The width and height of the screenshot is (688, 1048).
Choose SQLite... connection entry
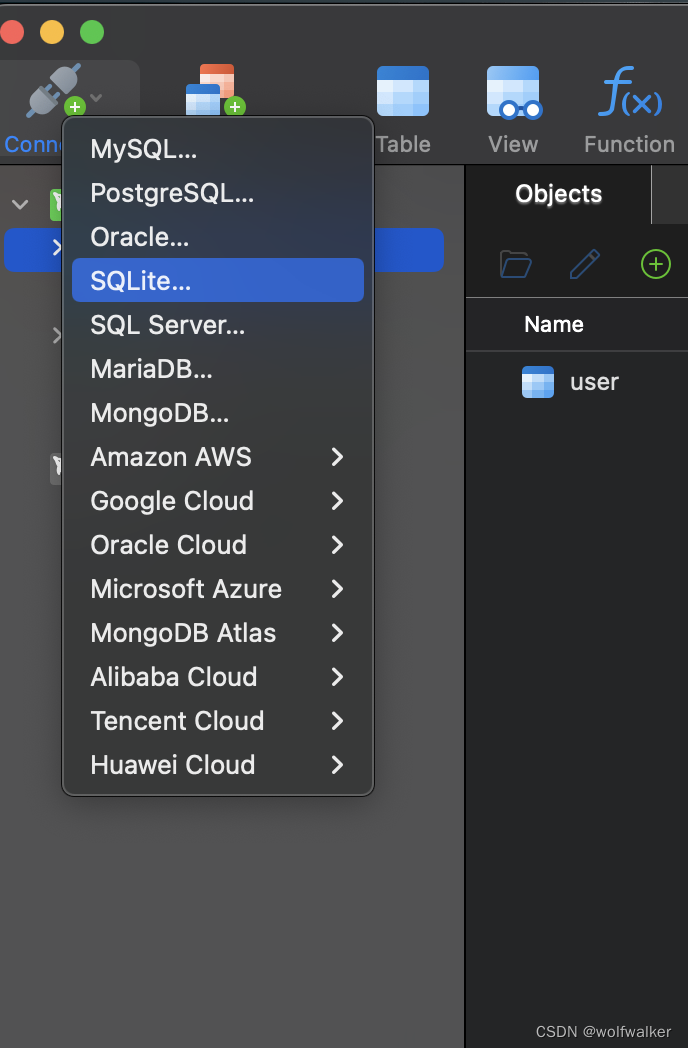pos(218,280)
